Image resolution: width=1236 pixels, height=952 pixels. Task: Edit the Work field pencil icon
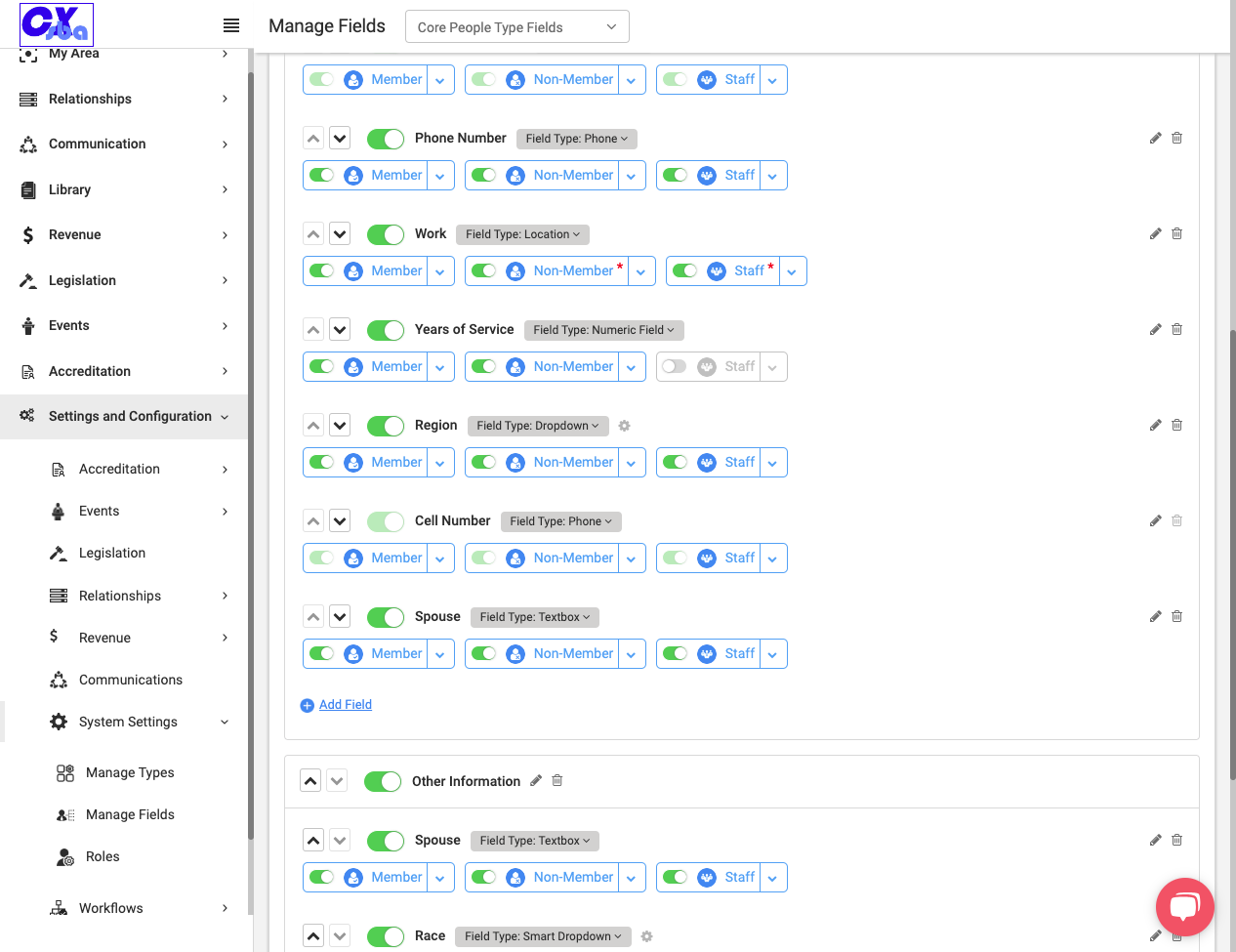(1155, 233)
